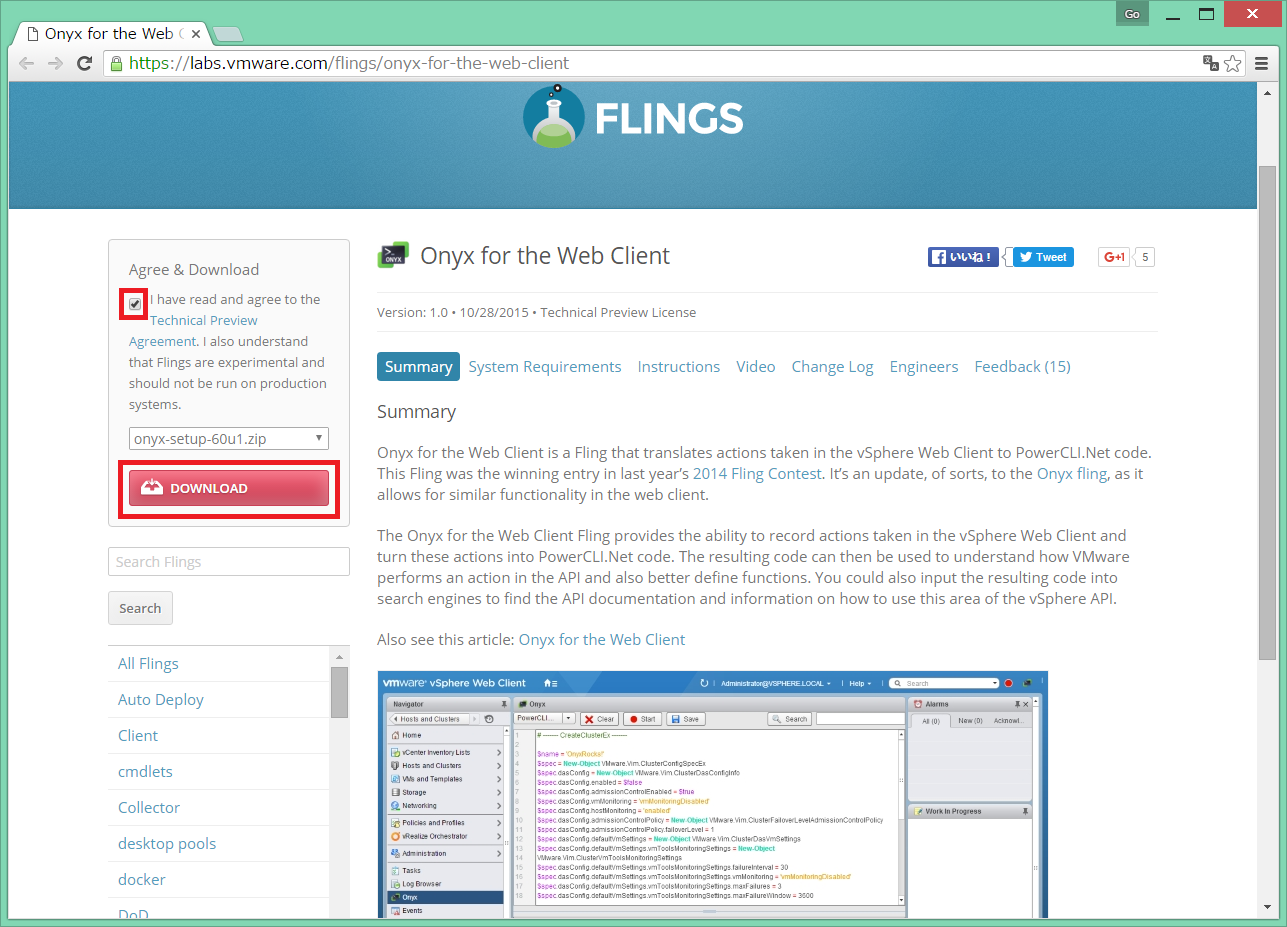Open a new tab button
Screen dimensions: 1287x927
click(x=227, y=34)
